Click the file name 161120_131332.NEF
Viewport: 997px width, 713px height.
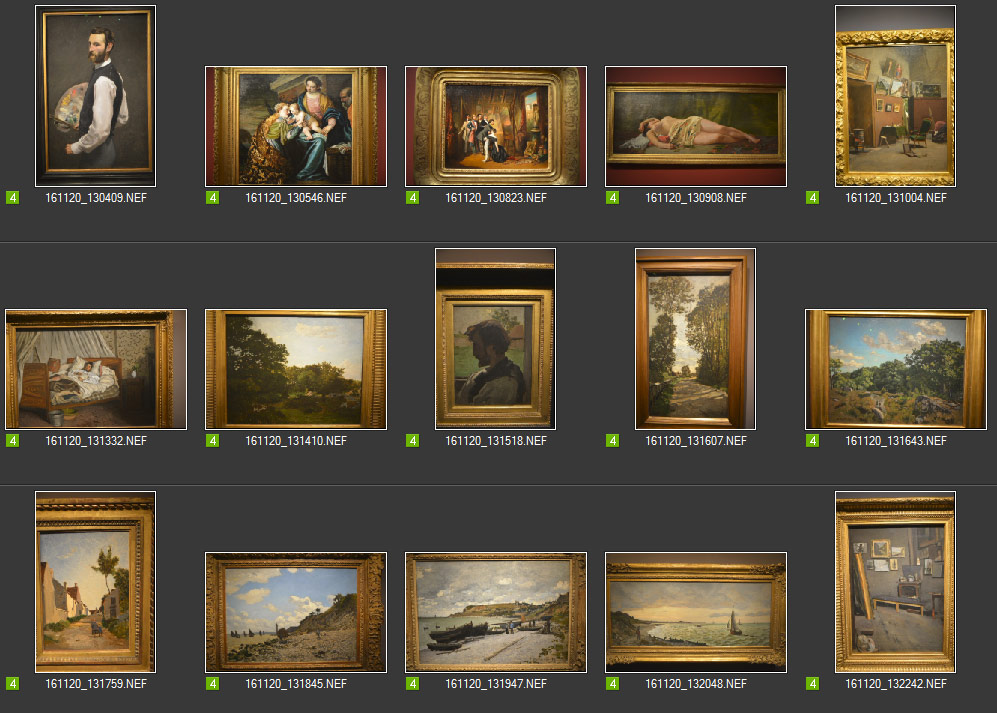(96, 441)
